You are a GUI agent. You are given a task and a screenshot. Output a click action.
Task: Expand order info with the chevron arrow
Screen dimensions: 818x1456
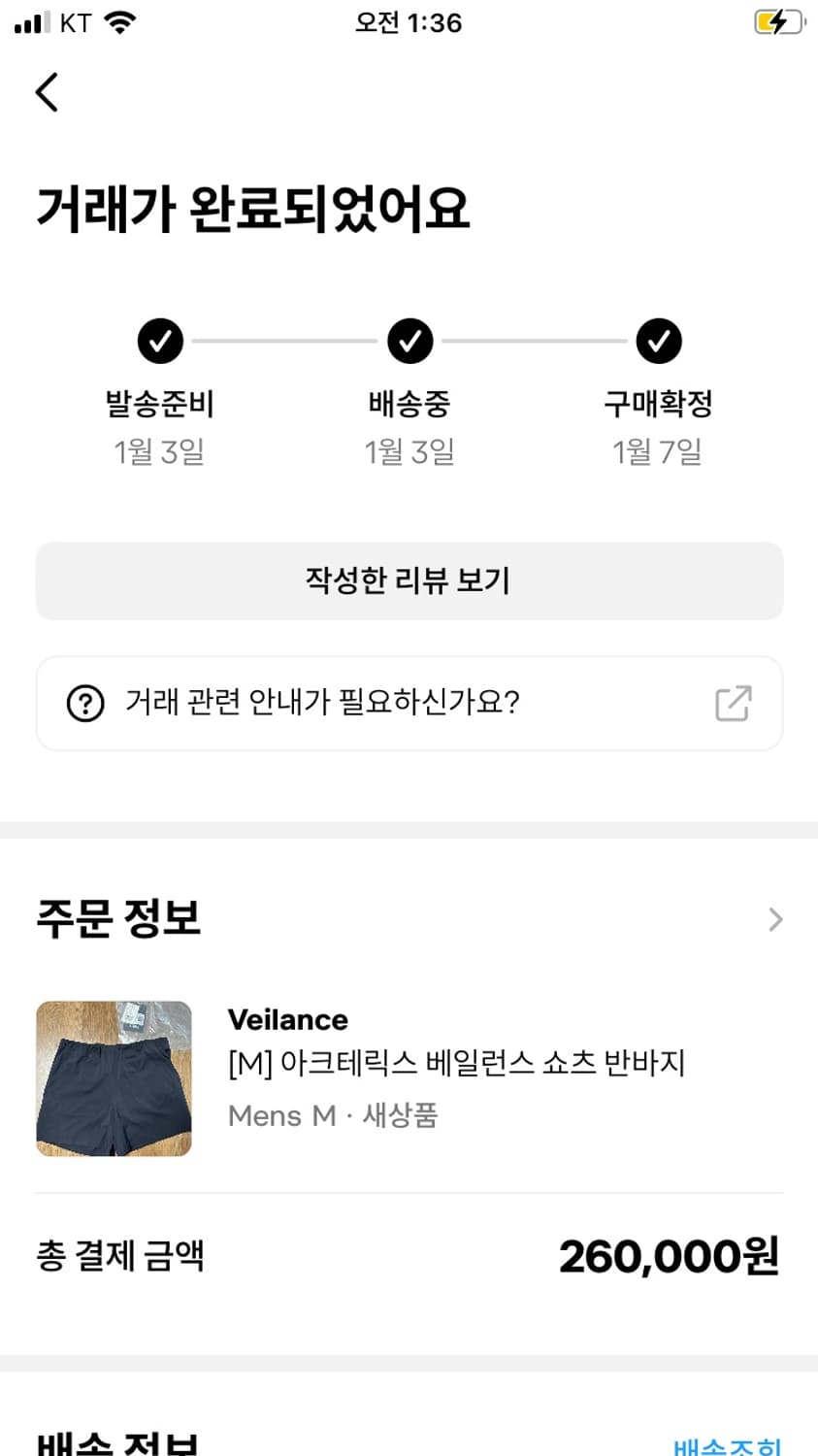click(x=774, y=919)
